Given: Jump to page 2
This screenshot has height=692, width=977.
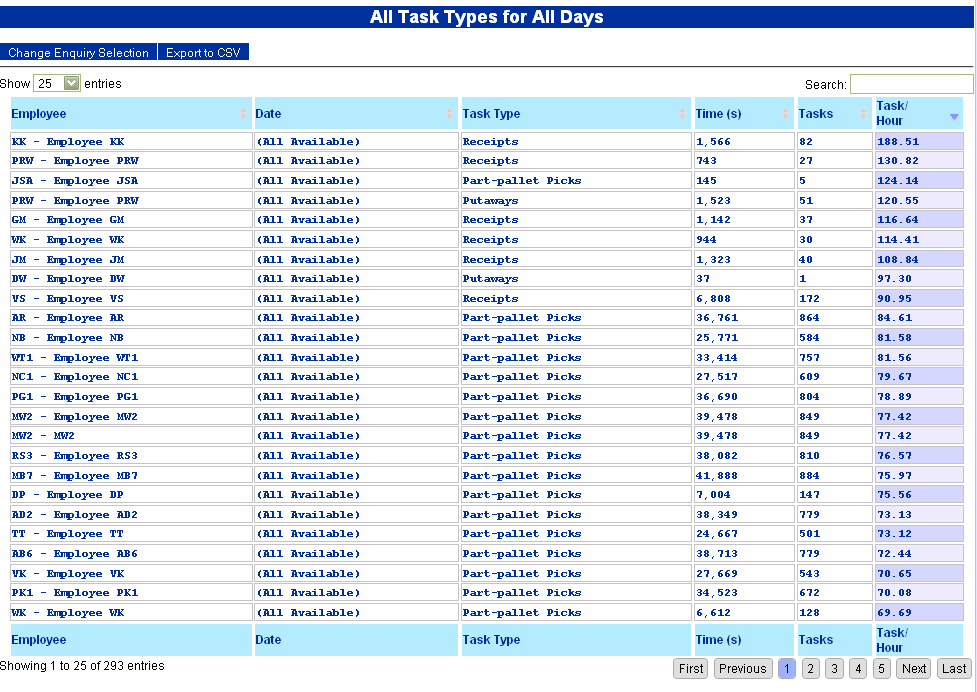Looking at the screenshot, I should coord(811,668).
